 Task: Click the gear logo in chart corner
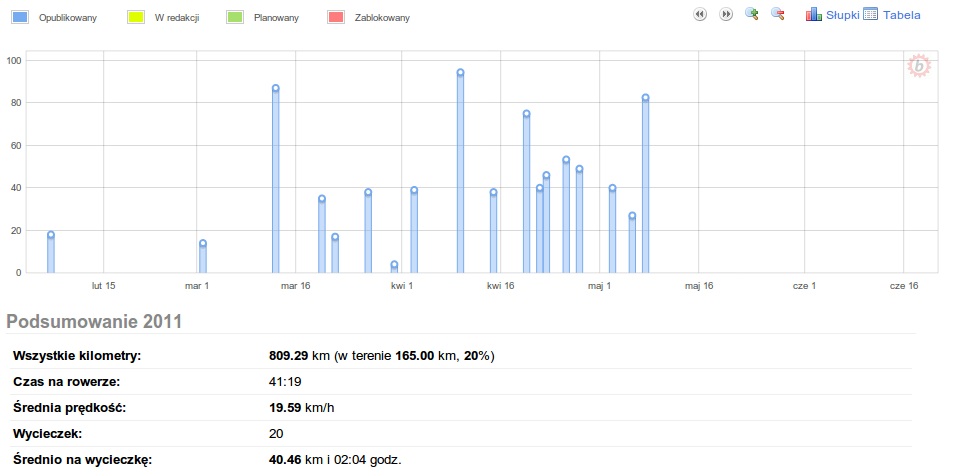pyautogui.click(x=918, y=67)
